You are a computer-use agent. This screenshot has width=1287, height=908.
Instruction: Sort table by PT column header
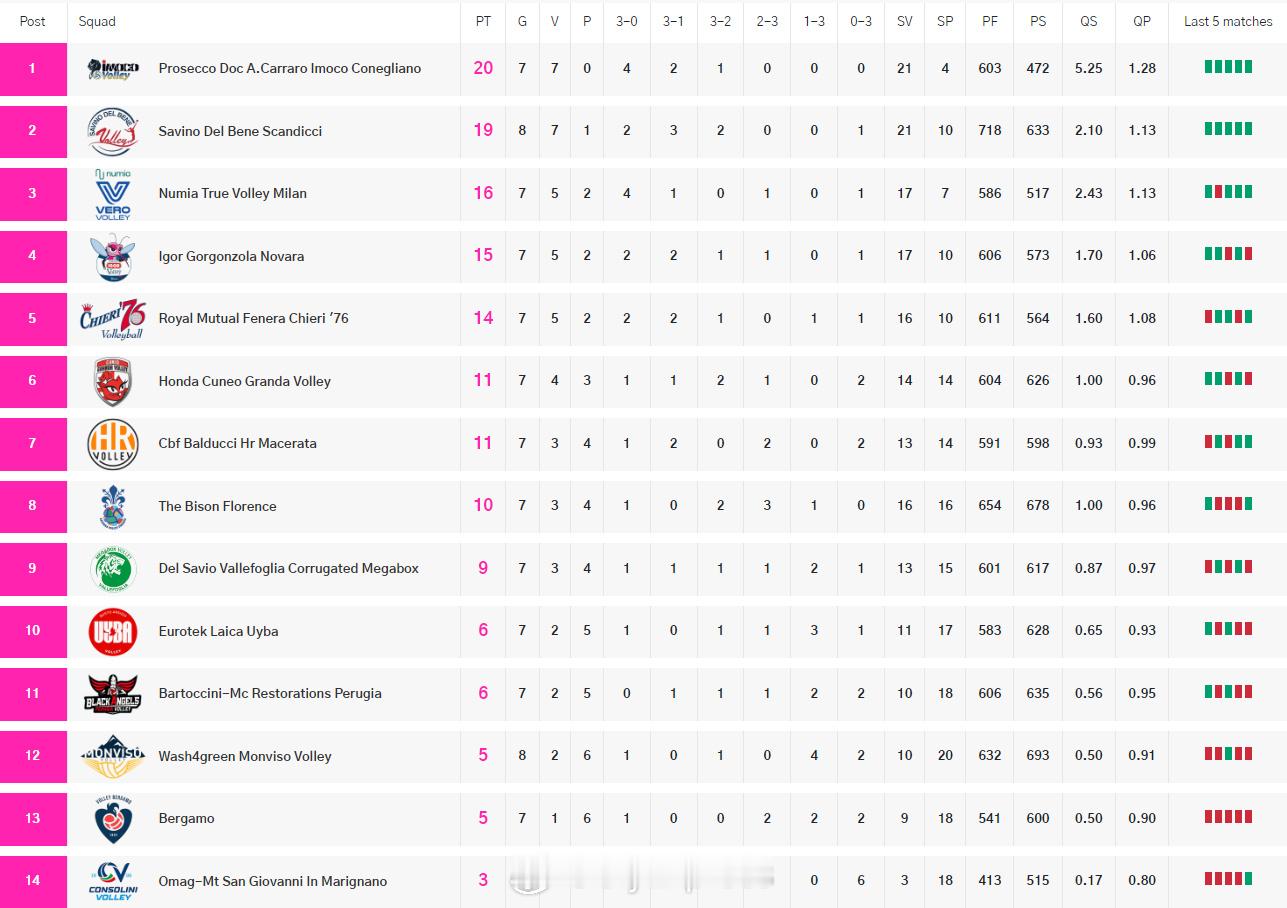(483, 21)
